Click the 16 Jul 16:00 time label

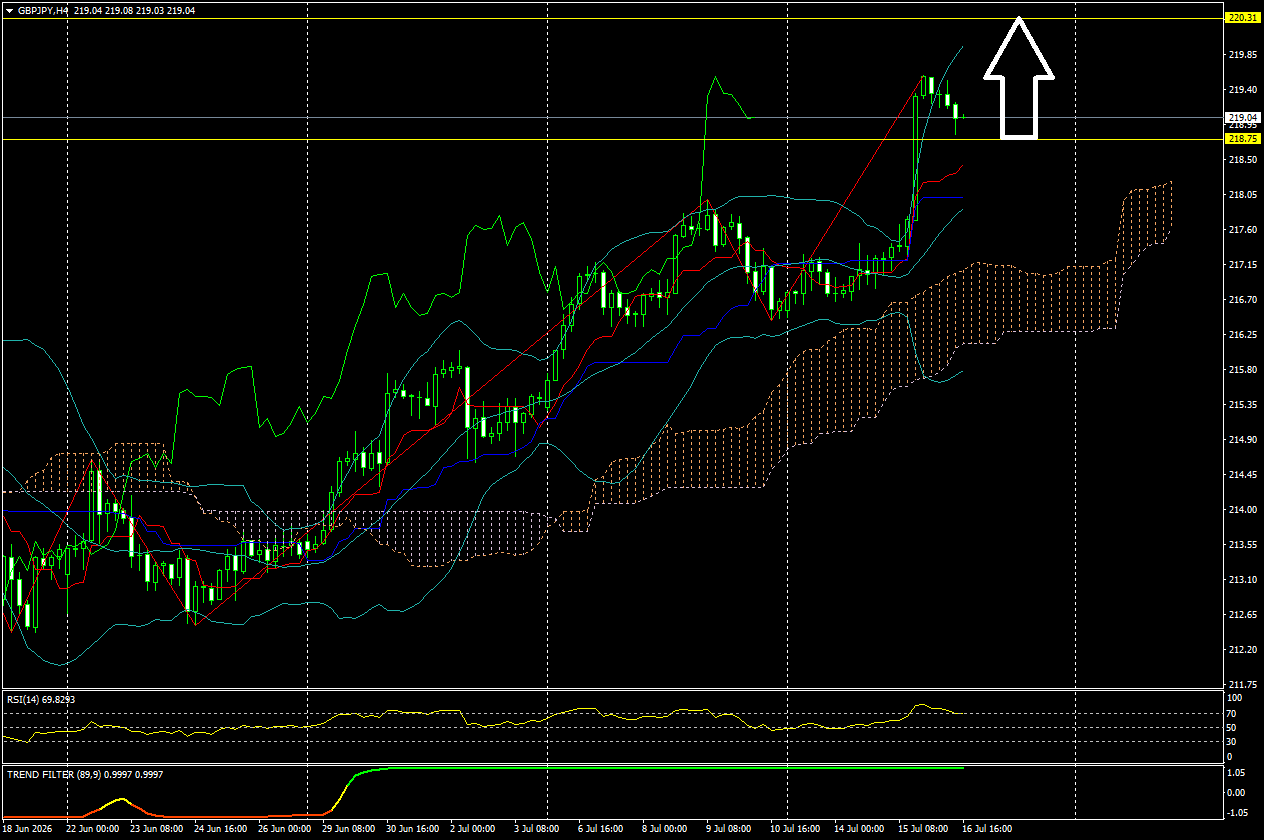(x=987, y=829)
